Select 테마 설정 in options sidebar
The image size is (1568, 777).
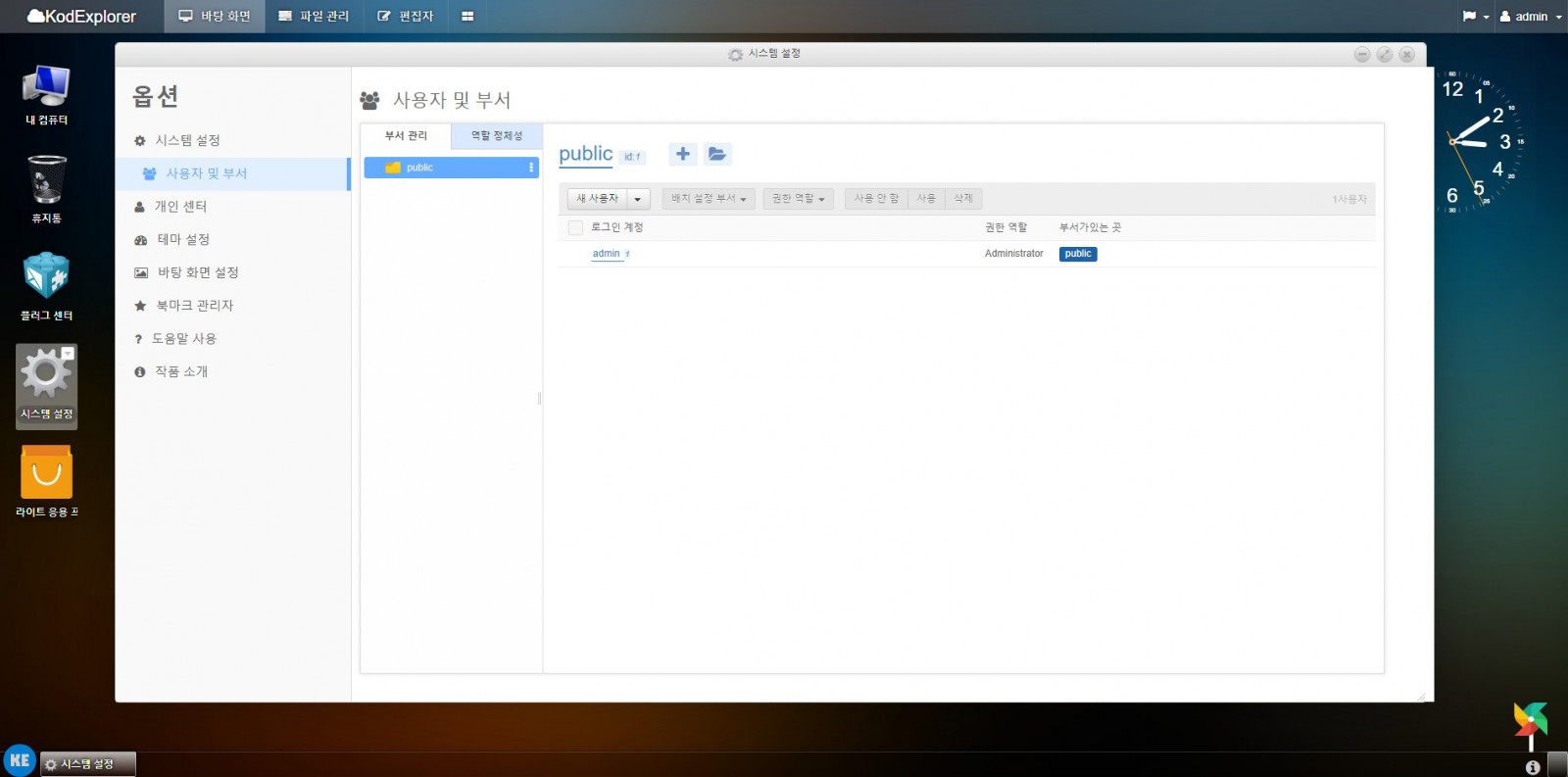pyautogui.click(x=183, y=239)
